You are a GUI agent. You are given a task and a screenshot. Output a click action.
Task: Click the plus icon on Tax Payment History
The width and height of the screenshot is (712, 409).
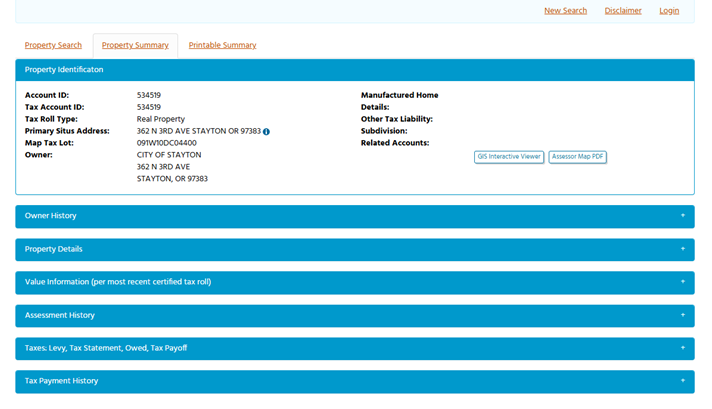682,381
